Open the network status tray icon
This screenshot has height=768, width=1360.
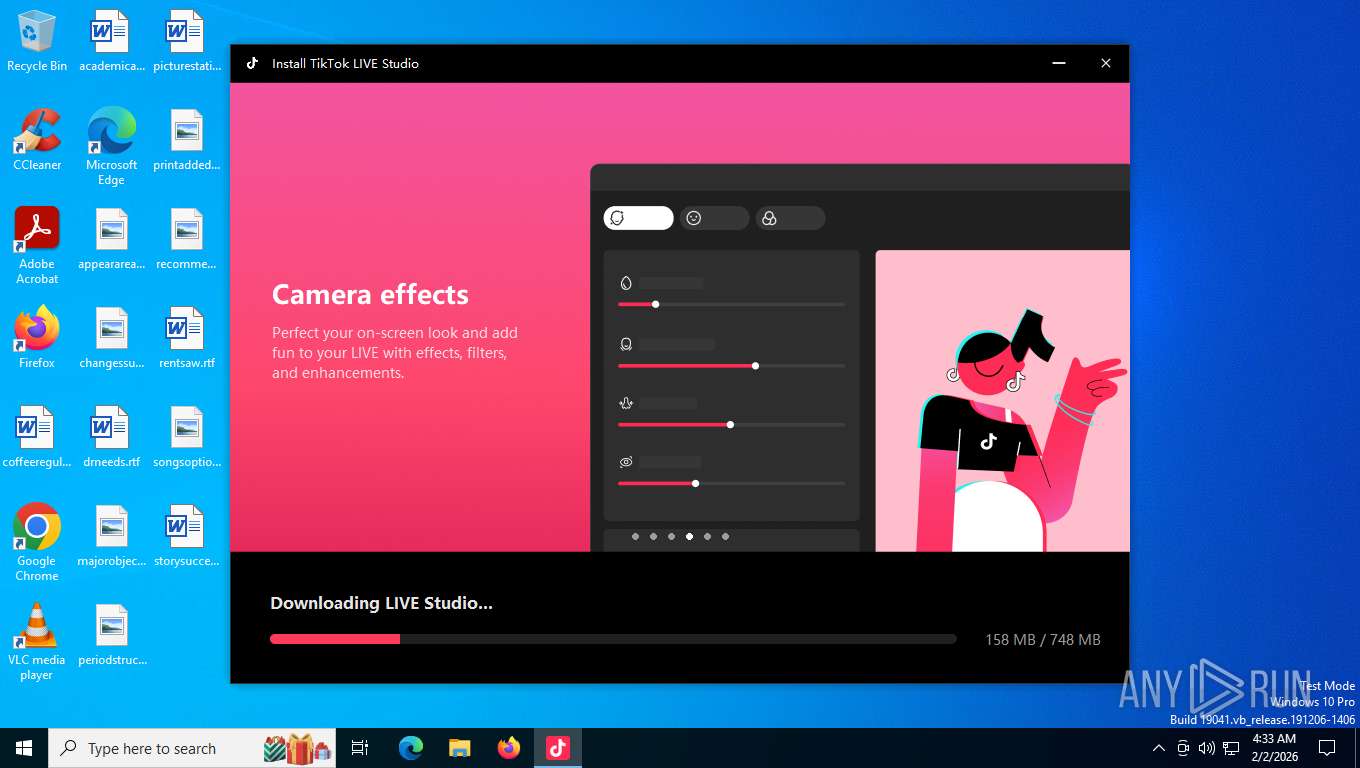[x=1231, y=748]
